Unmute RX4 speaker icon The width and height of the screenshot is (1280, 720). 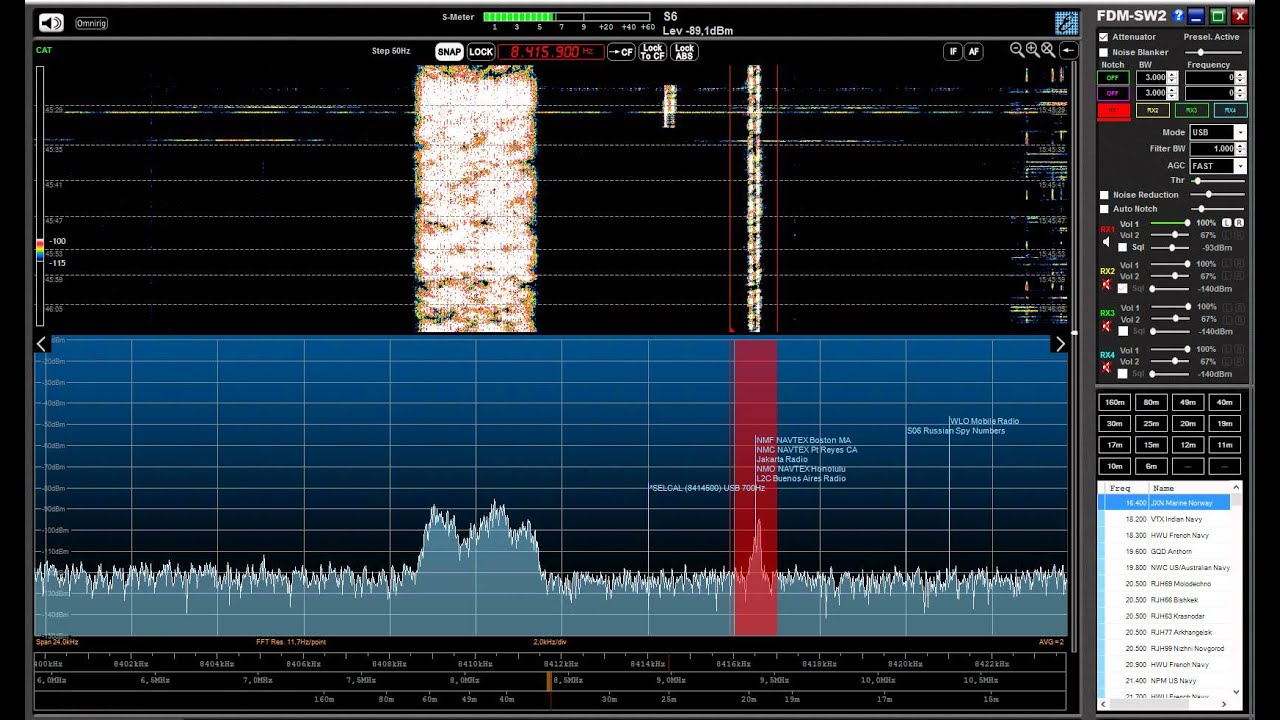point(1106,368)
